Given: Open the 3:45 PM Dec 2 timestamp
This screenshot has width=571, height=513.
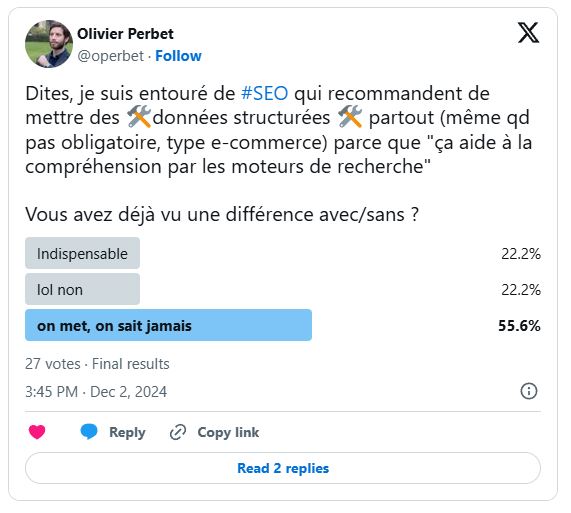Looking at the screenshot, I should click(96, 392).
